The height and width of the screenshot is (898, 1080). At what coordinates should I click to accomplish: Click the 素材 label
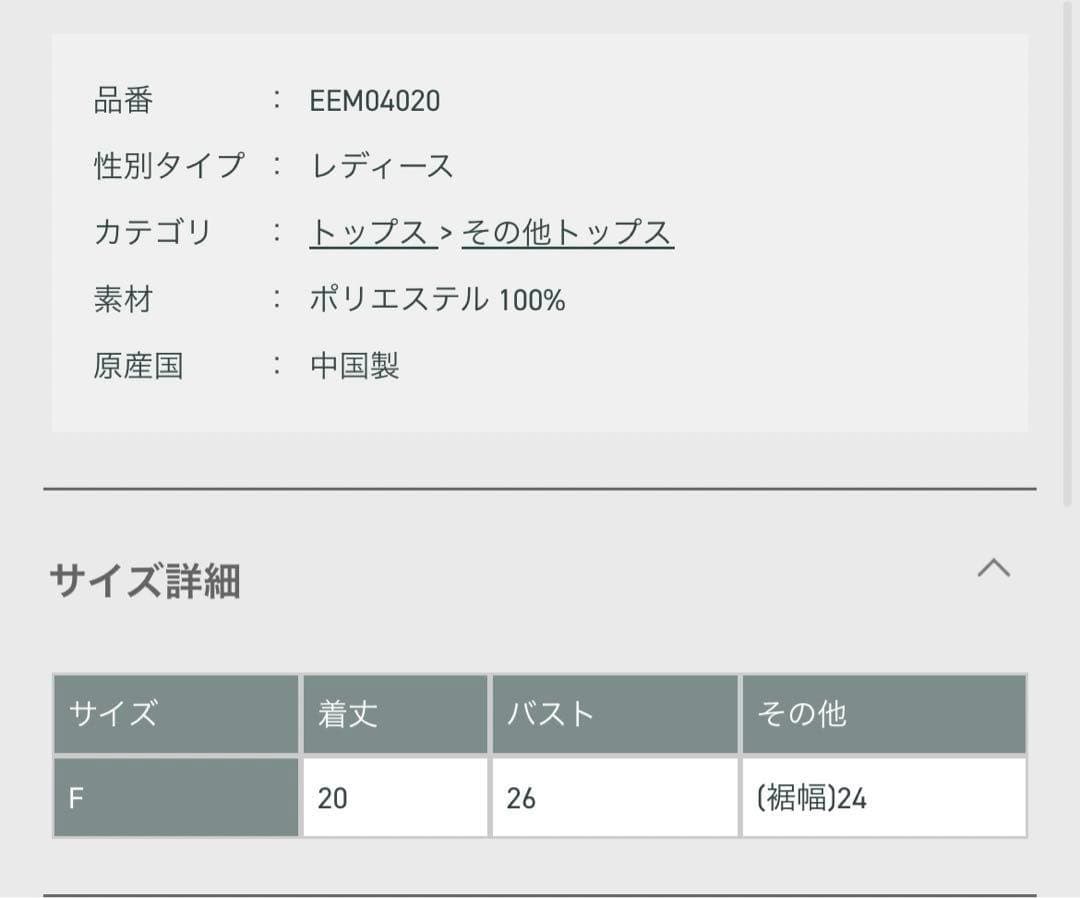[123, 299]
